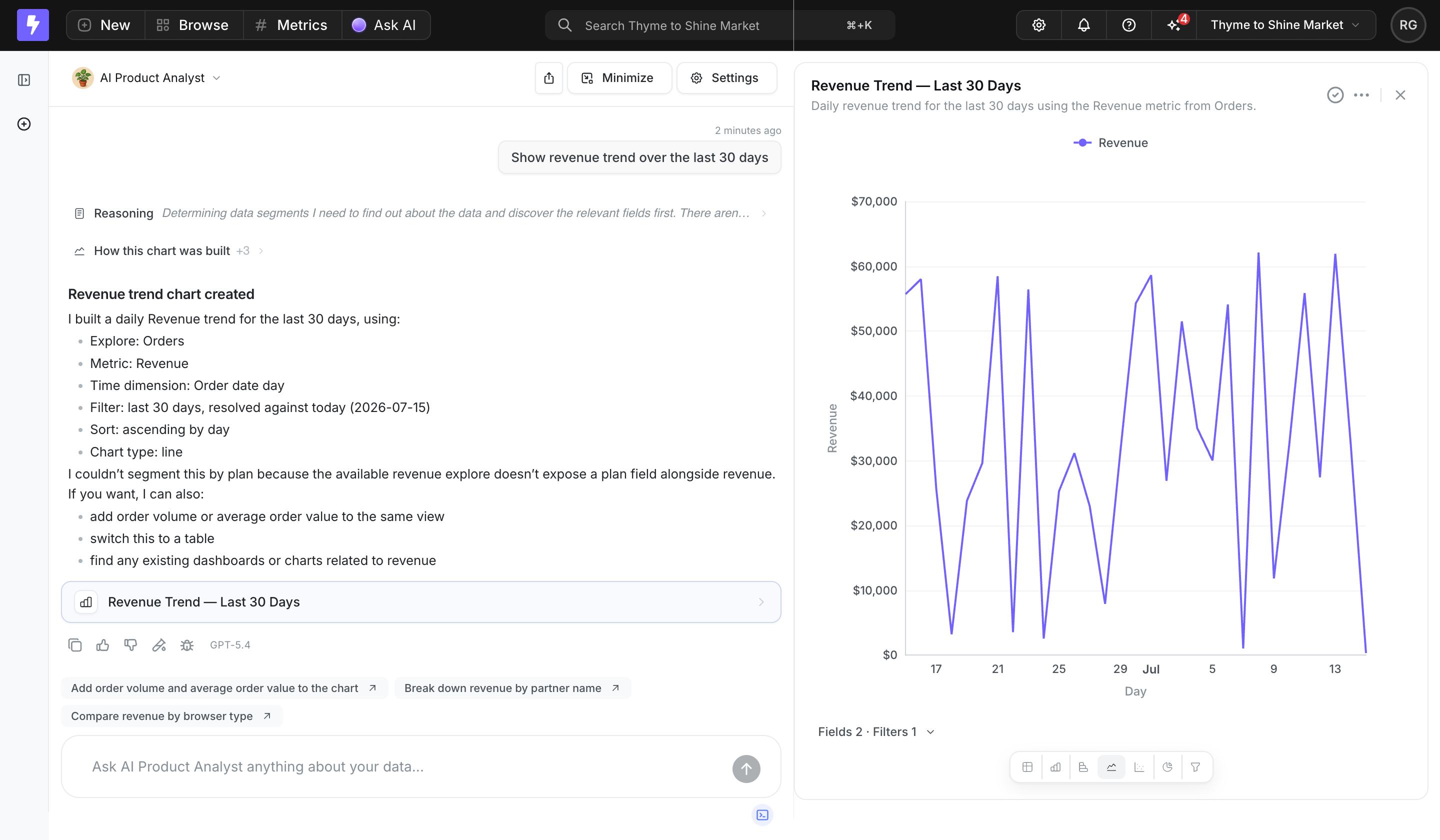
Task: Click search Thyme to Shine Market field
Action: tap(719, 25)
